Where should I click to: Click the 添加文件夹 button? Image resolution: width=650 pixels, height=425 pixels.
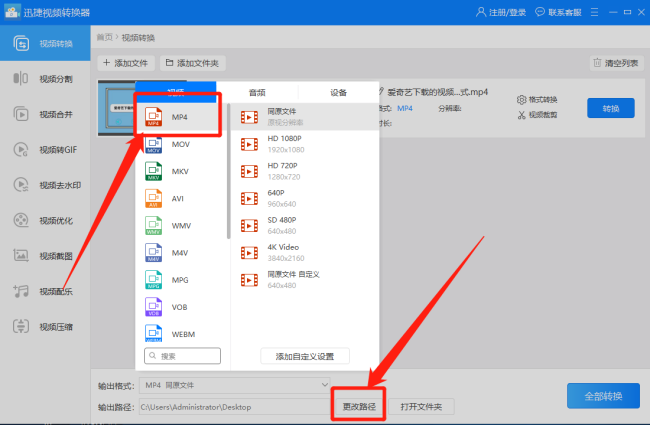[193, 63]
